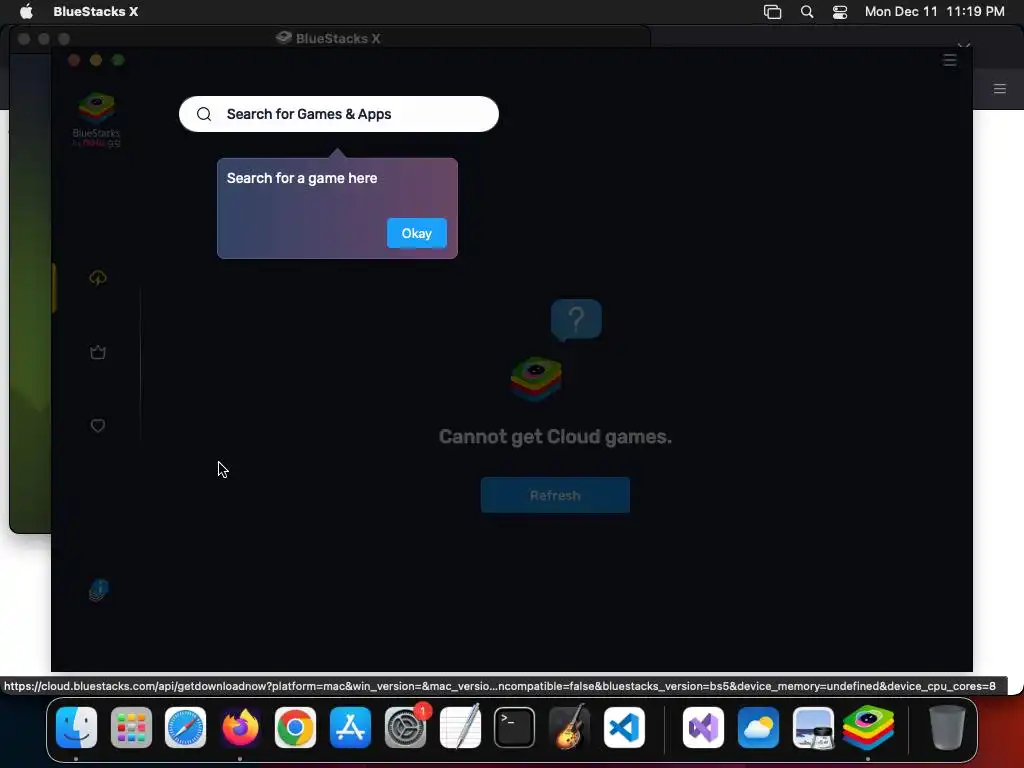Open System Settings from the Dock
This screenshot has width=1024, height=768.
coord(405,727)
